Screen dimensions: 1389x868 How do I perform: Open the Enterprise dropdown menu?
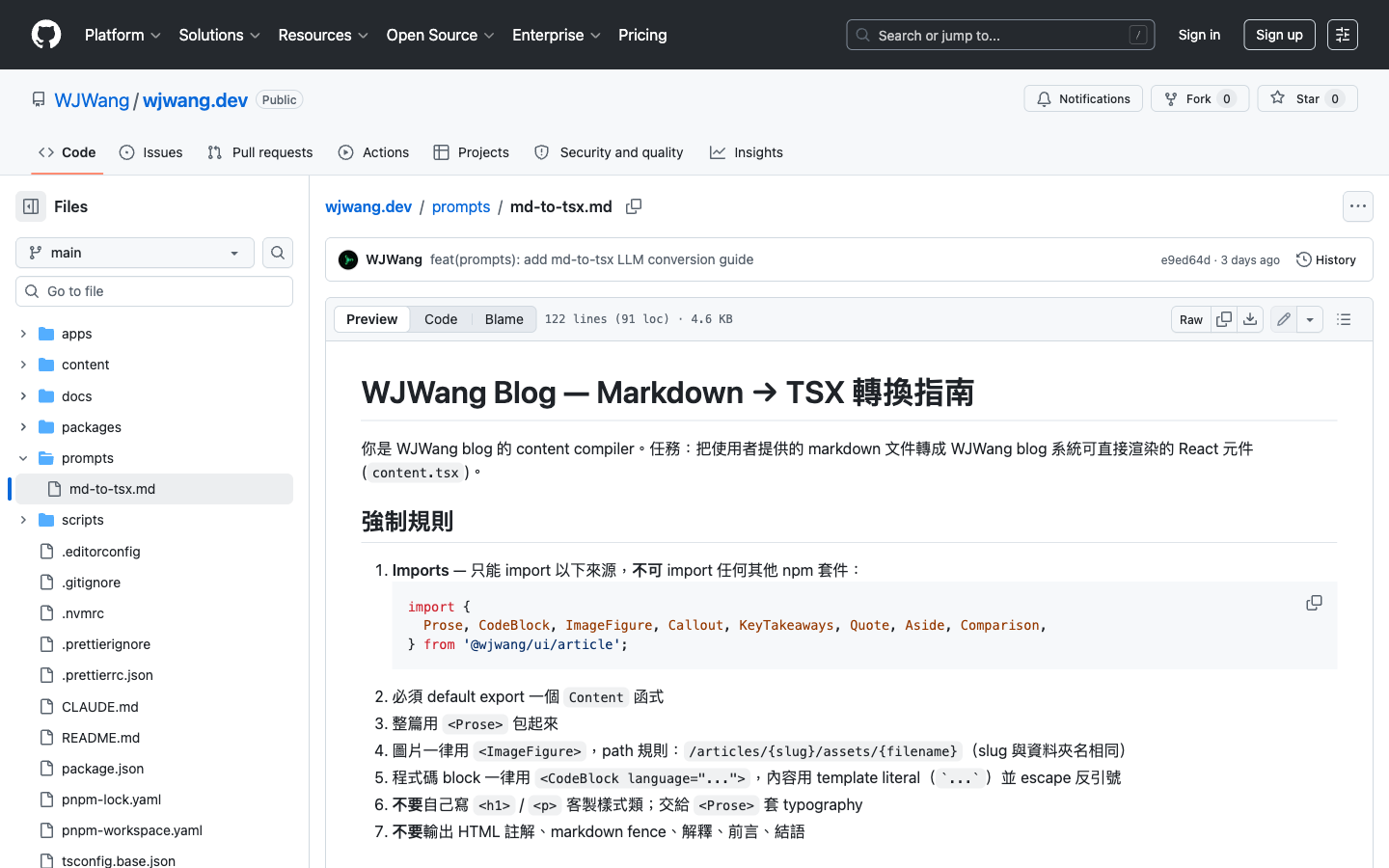click(557, 35)
